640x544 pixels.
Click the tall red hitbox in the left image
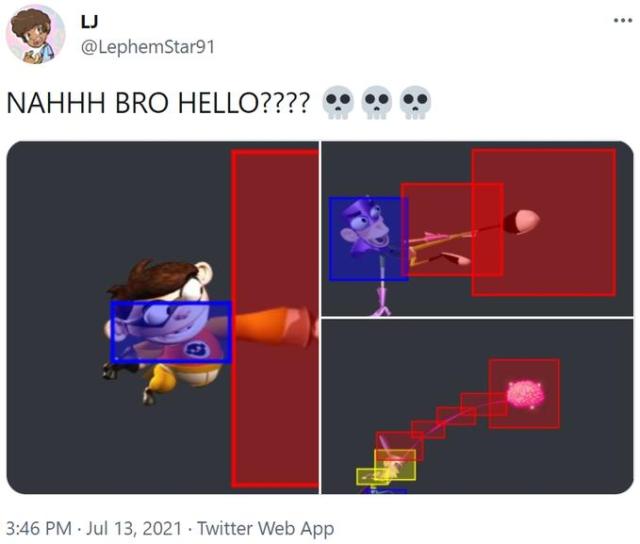[x=275, y=319]
